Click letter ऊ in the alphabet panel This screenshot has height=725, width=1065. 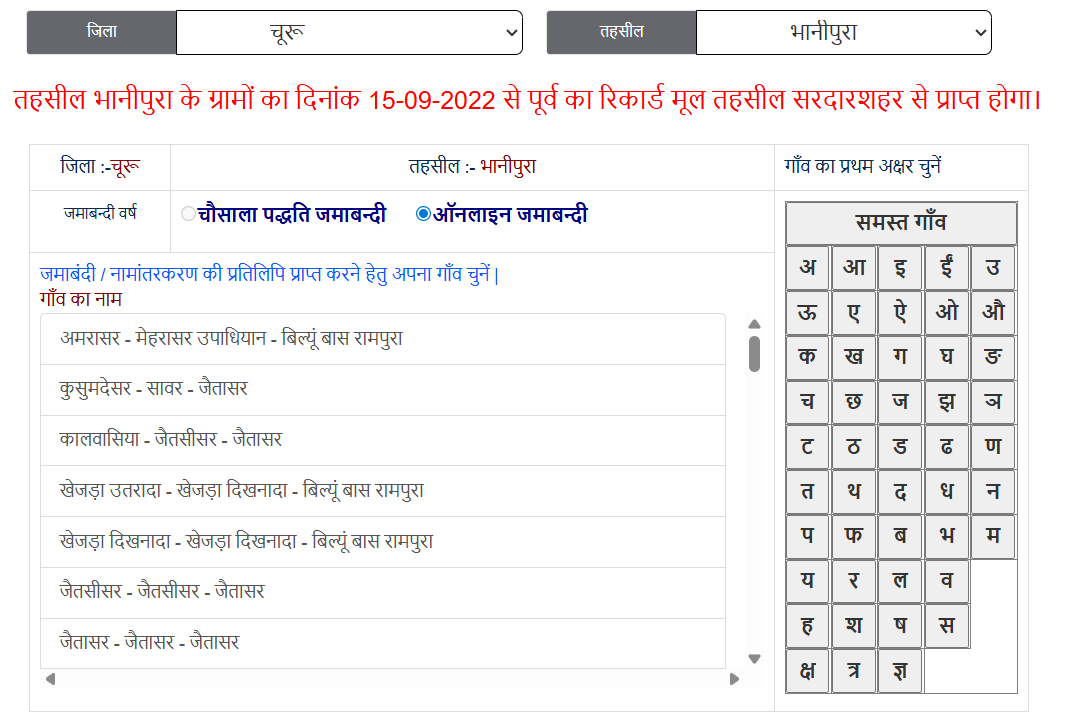tap(807, 312)
